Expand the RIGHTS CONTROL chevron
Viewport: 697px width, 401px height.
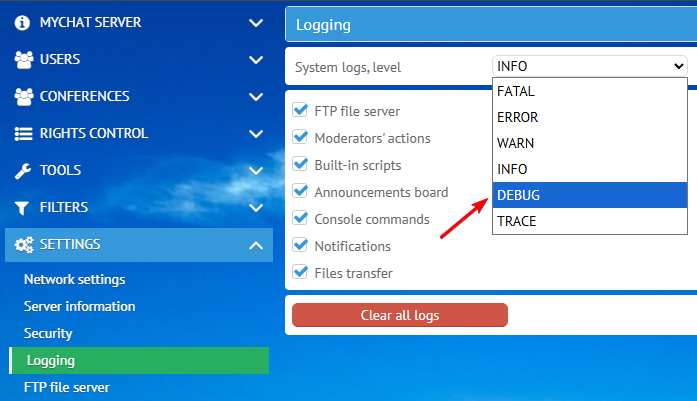[x=256, y=133]
